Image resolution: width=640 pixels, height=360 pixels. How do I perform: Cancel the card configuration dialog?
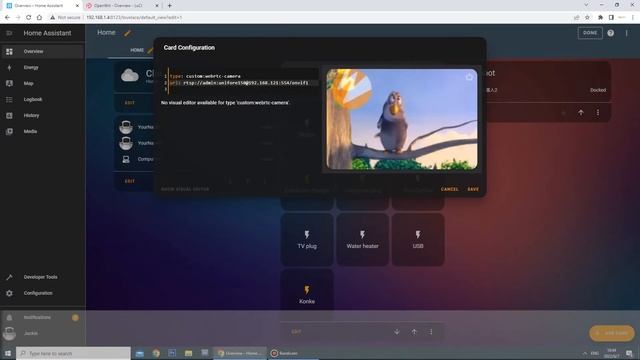[x=449, y=189]
